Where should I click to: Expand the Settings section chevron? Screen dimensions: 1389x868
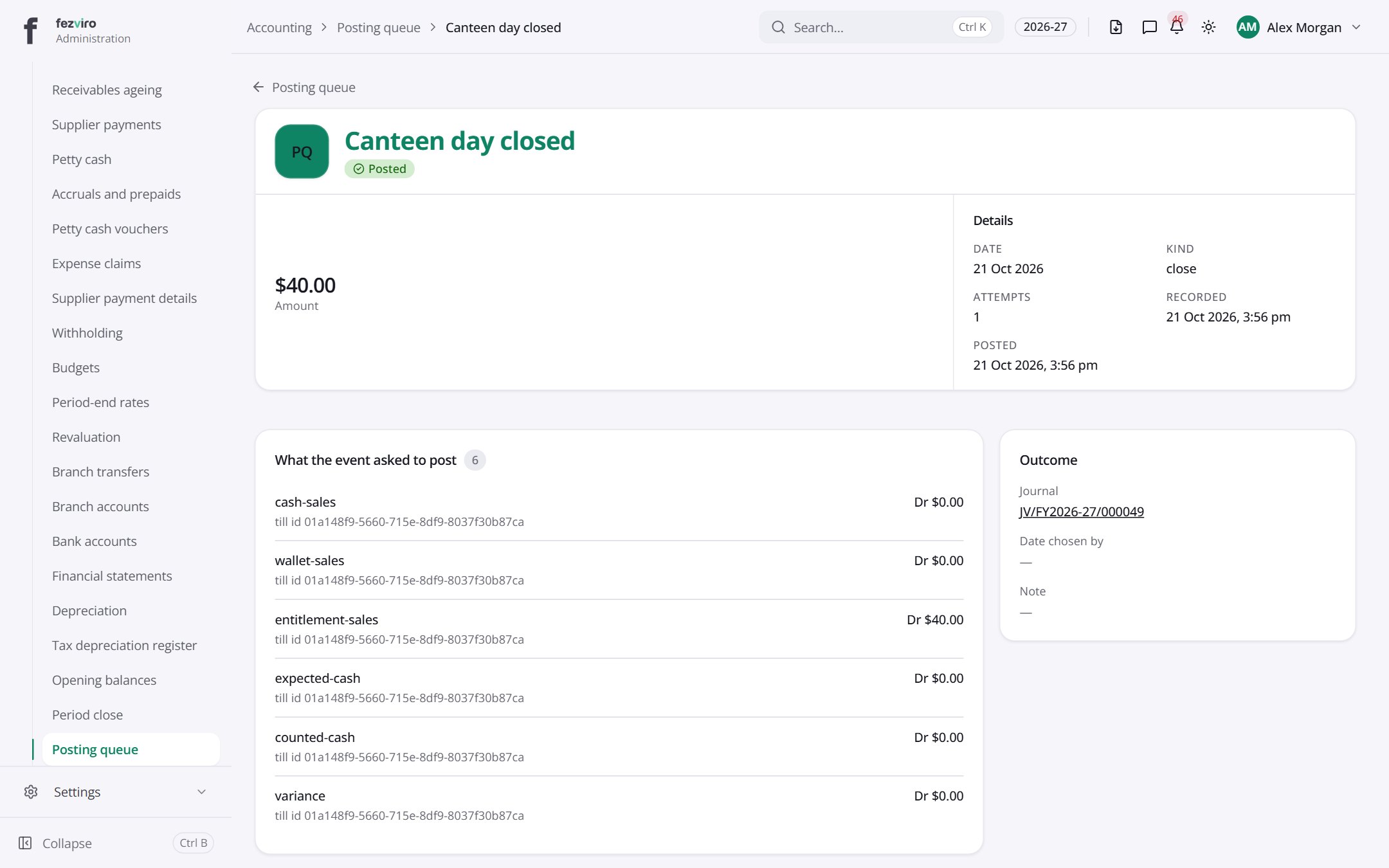(201, 791)
